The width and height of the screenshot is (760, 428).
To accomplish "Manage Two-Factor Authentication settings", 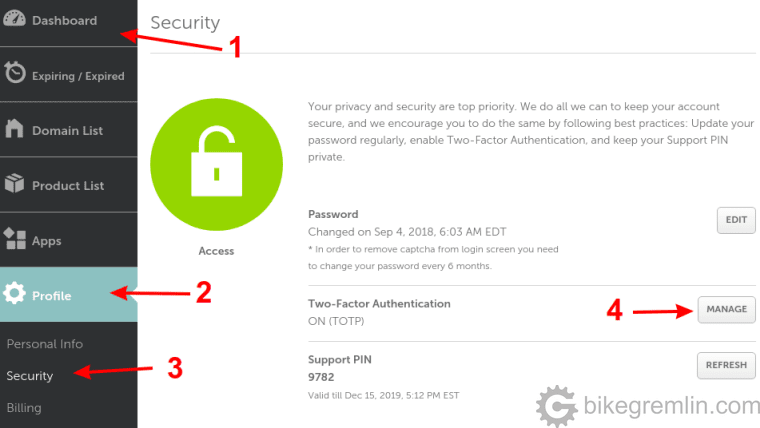I will [x=727, y=309].
